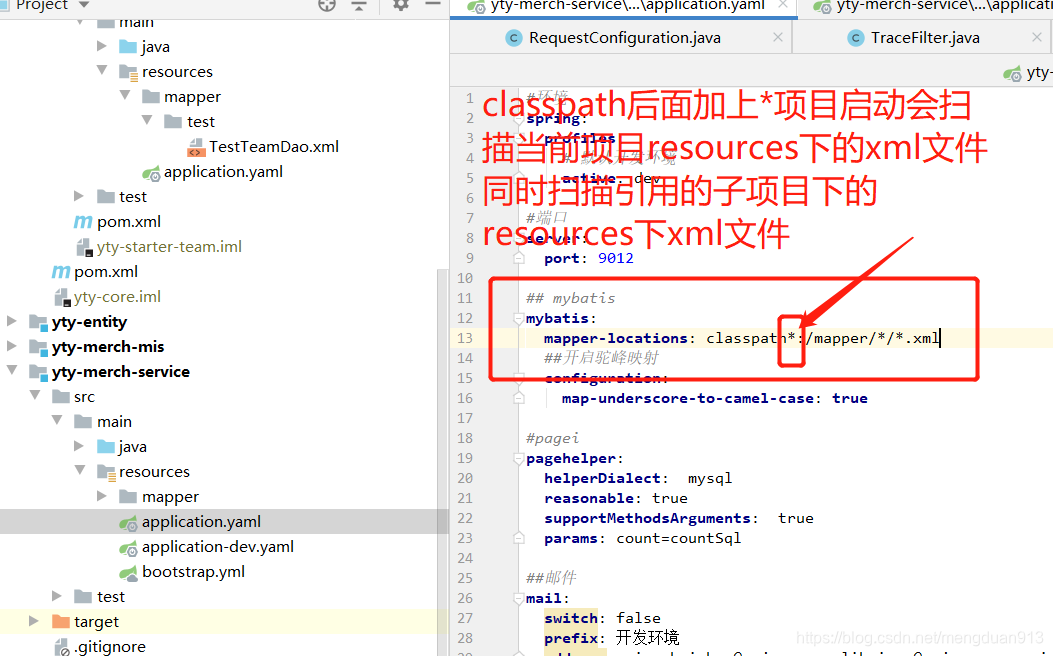This screenshot has width=1053, height=656.
Task: Click the Maven icon of the yty-starter-team pom.xml
Action: coord(83,222)
